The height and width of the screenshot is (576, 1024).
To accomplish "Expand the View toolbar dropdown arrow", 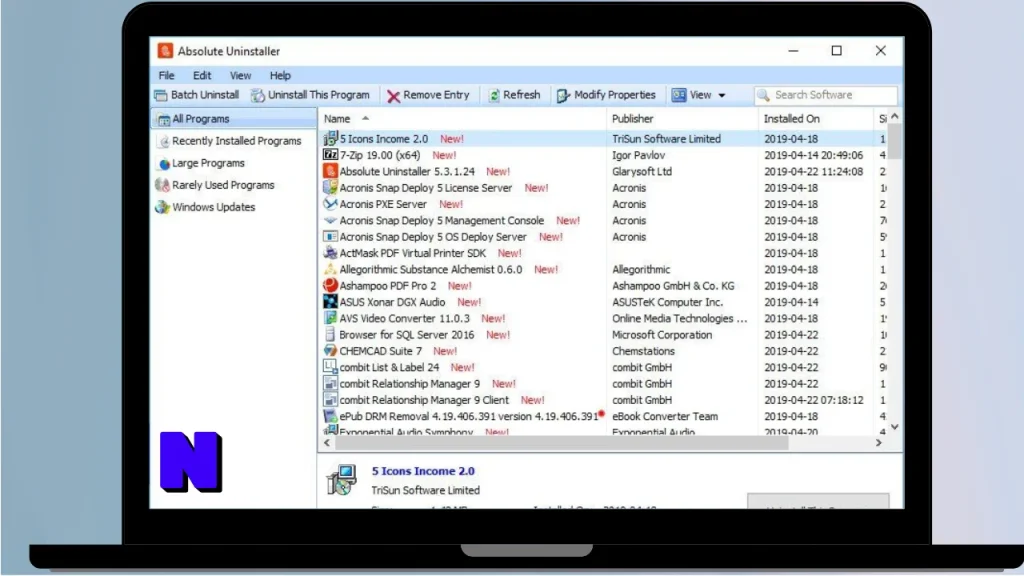I will point(722,95).
